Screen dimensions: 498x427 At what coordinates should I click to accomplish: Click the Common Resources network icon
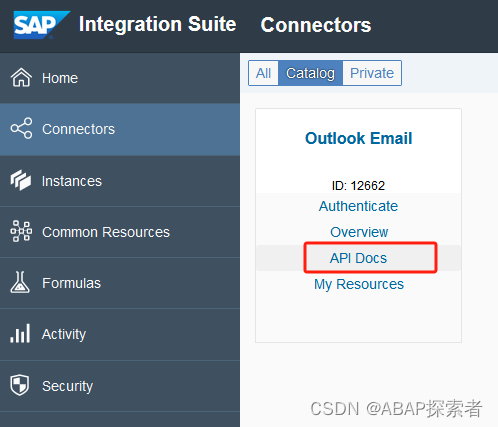[x=21, y=231]
